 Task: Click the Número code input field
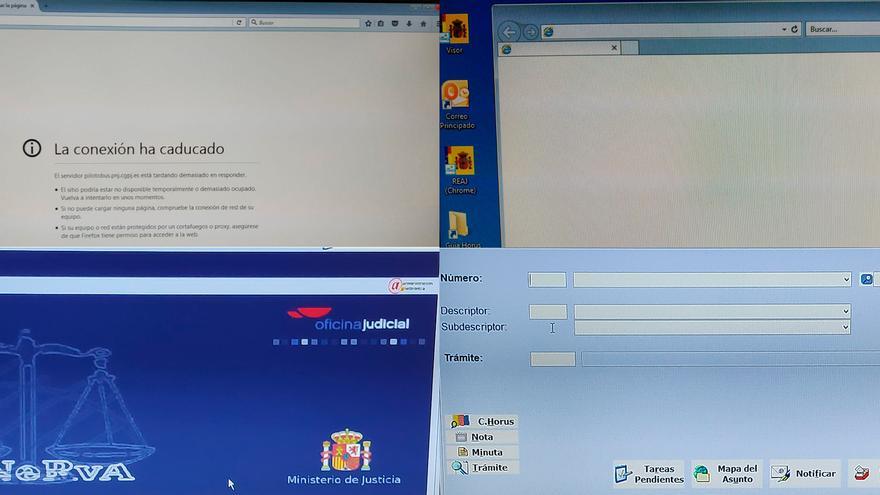tap(547, 280)
